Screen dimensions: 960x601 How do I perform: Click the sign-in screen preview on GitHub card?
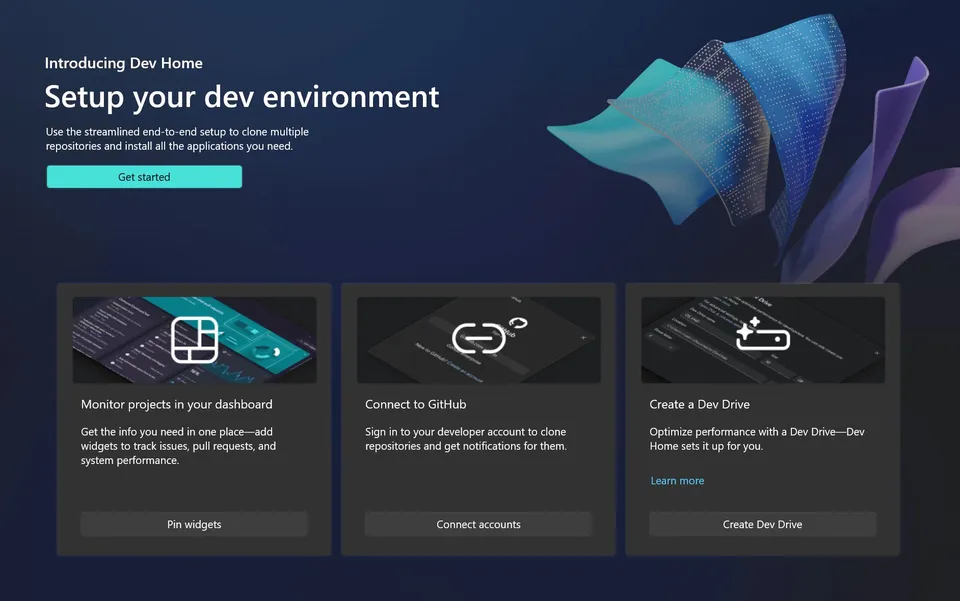pyautogui.click(x=478, y=339)
